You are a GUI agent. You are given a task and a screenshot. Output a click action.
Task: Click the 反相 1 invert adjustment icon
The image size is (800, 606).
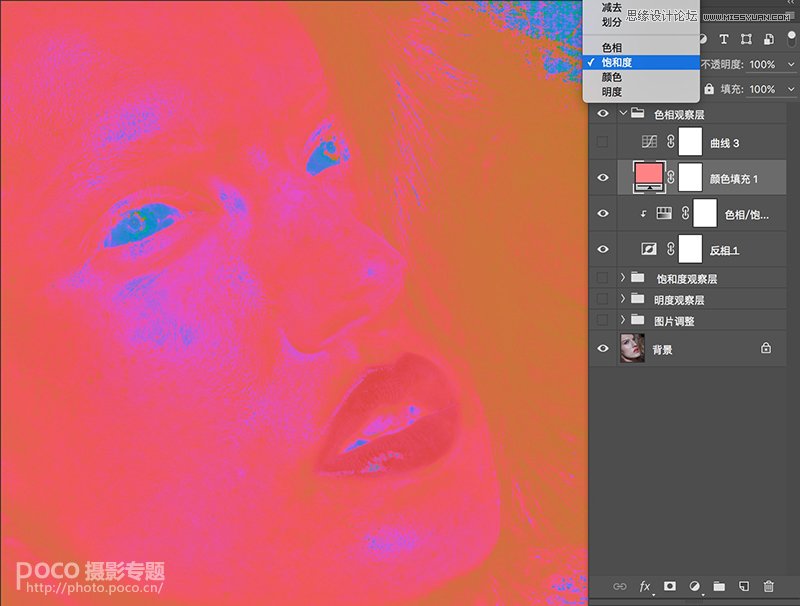649,249
